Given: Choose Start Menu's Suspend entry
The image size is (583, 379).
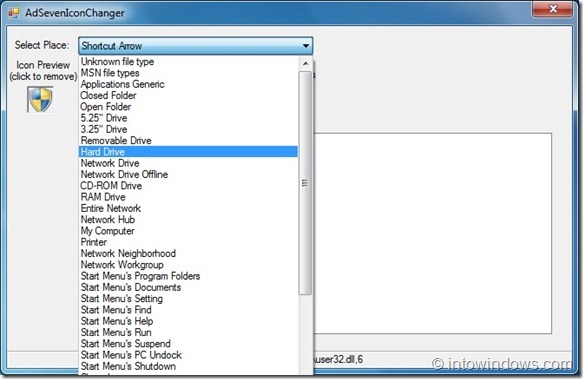Looking at the screenshot, I should coord(189,343).
